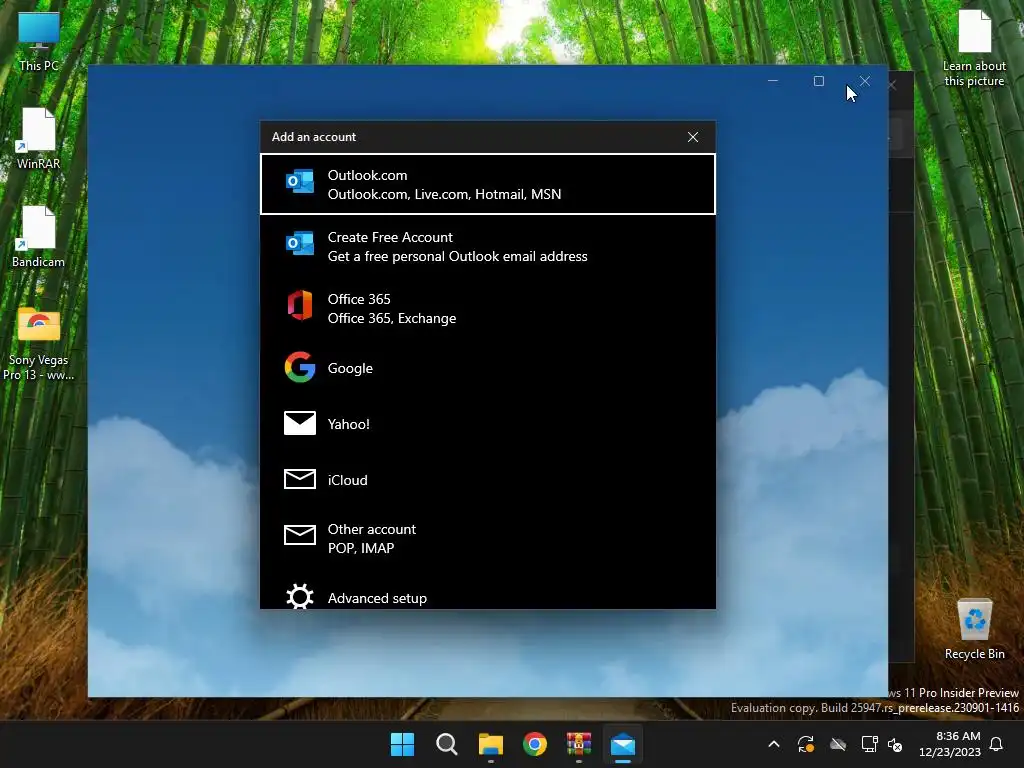Open WinRAR from the taskbar

tap(579, 744)
